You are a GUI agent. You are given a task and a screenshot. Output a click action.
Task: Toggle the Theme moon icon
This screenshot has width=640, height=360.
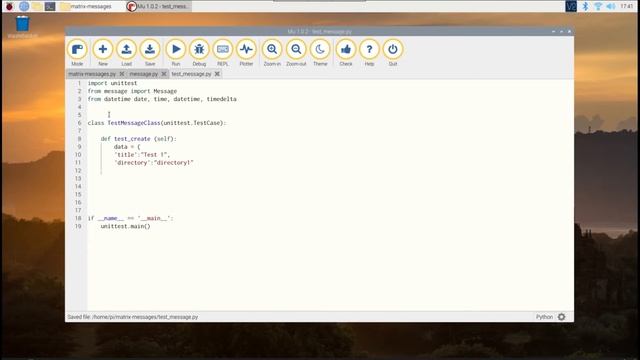point(320,49)
